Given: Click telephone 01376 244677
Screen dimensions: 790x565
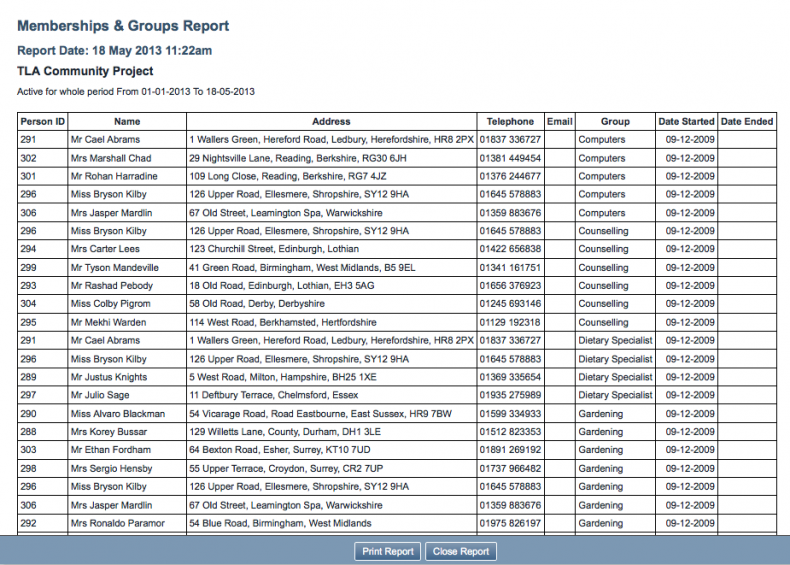Looking at the screenshot, I should 510,176.
